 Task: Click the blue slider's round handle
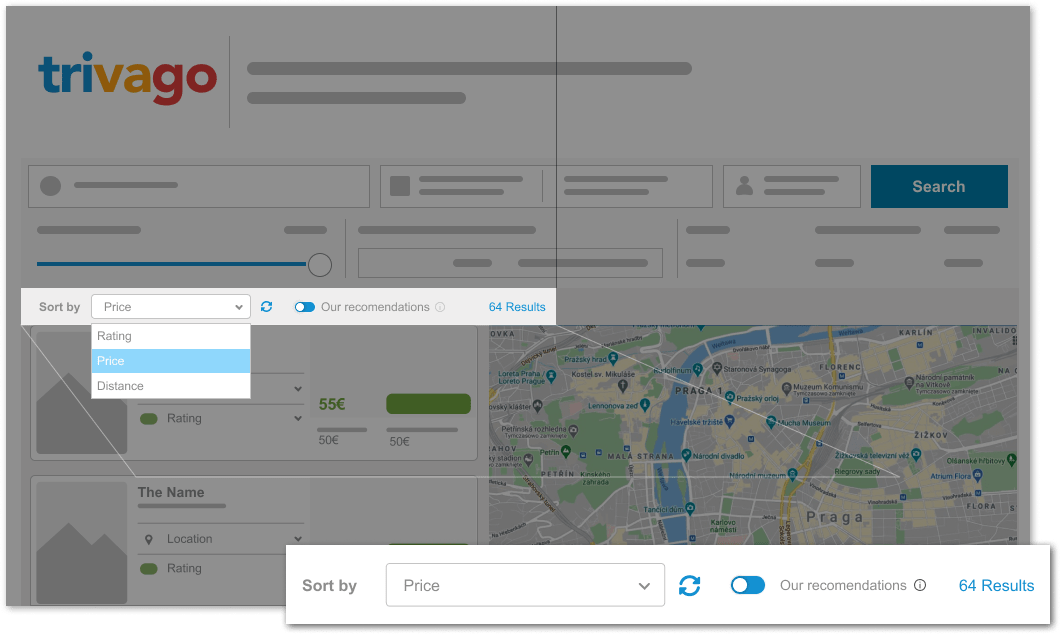[x=320, y=265]
